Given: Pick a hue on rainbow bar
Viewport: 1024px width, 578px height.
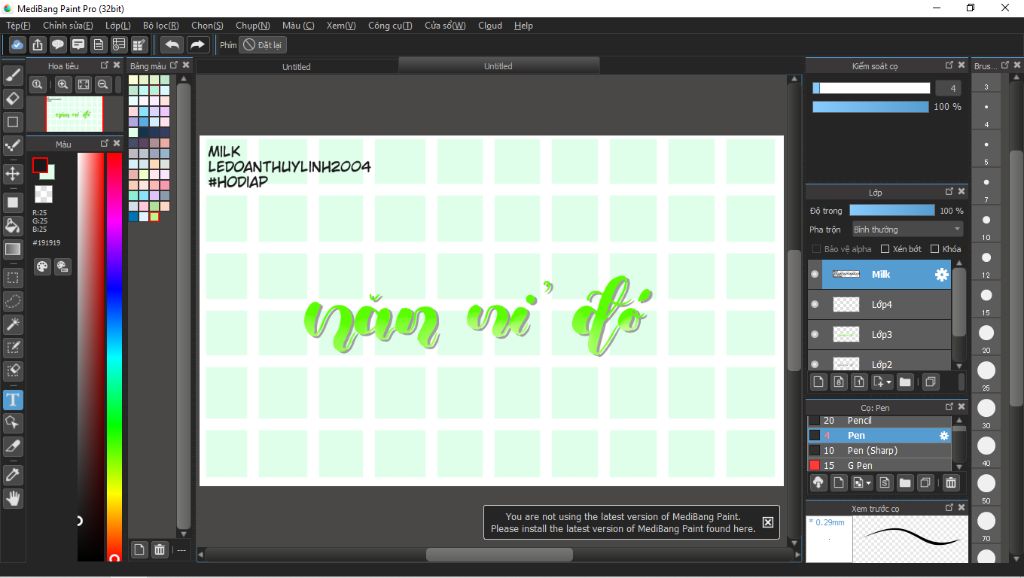Looking at the screenshot, I should [x=114, y=356].
